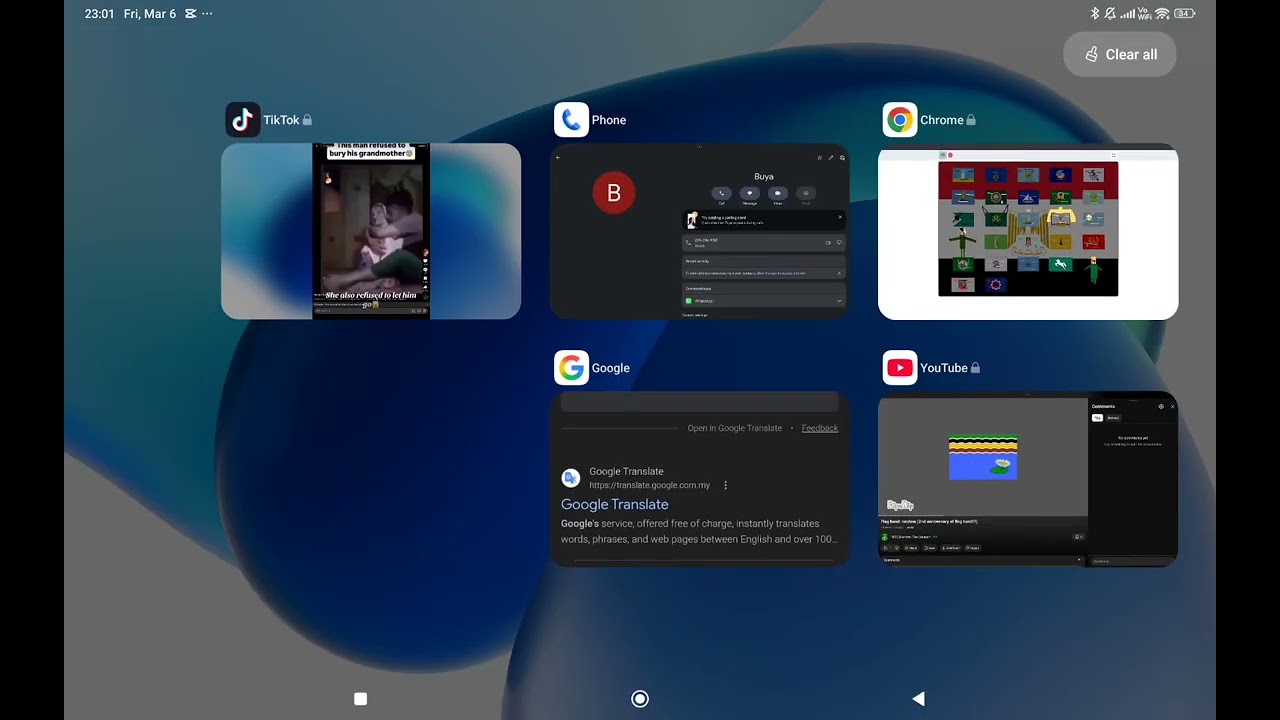1280x720 pixels.
Task: Tap the Fri, Mar 6 date
Action: [x=150, y=14]
